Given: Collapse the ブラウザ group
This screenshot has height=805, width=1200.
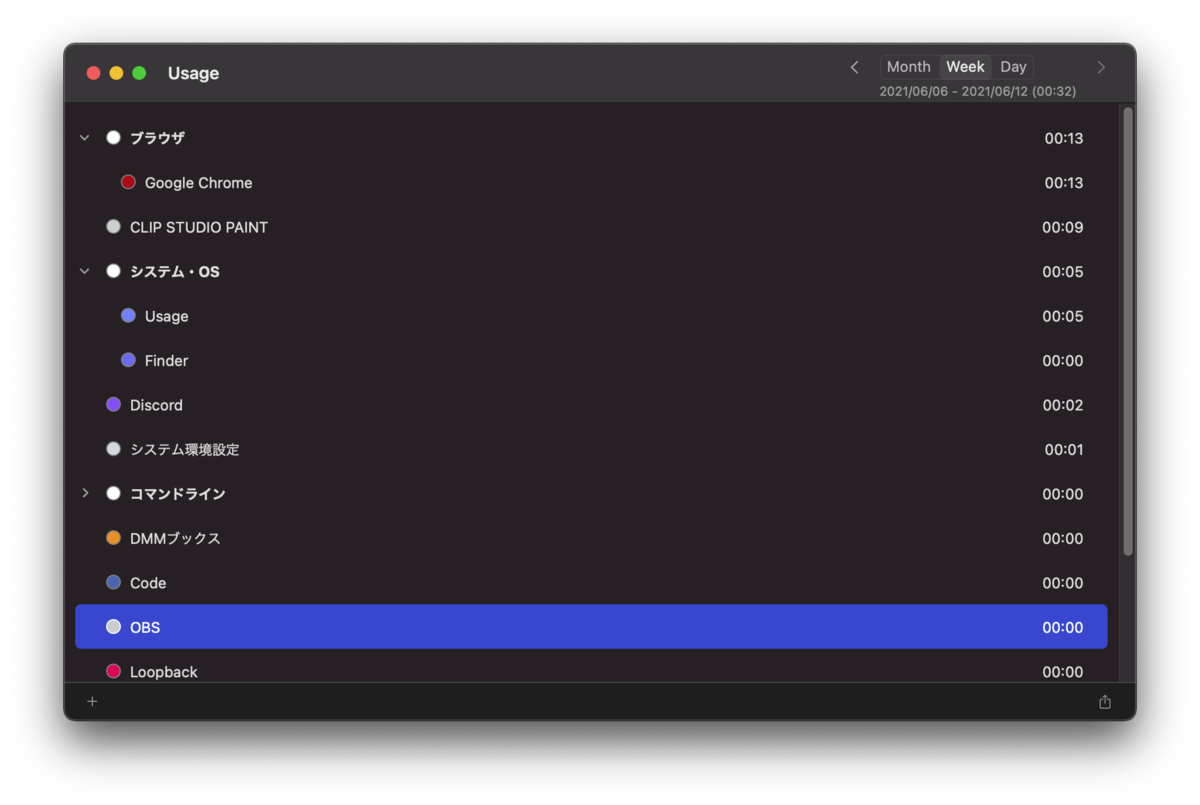Looking at the screenshot, I should [85, 138].
